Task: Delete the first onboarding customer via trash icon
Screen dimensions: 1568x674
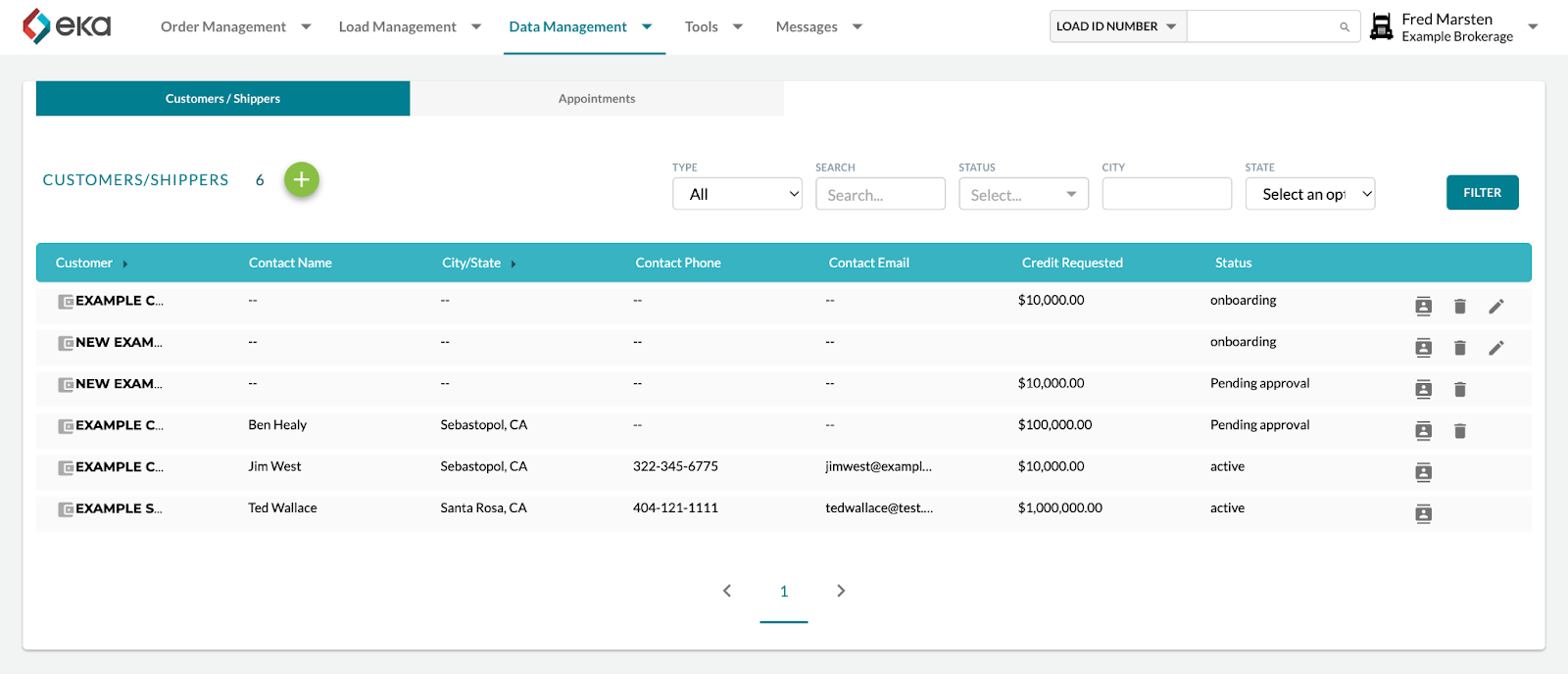Action: [x=1459, y=306]
